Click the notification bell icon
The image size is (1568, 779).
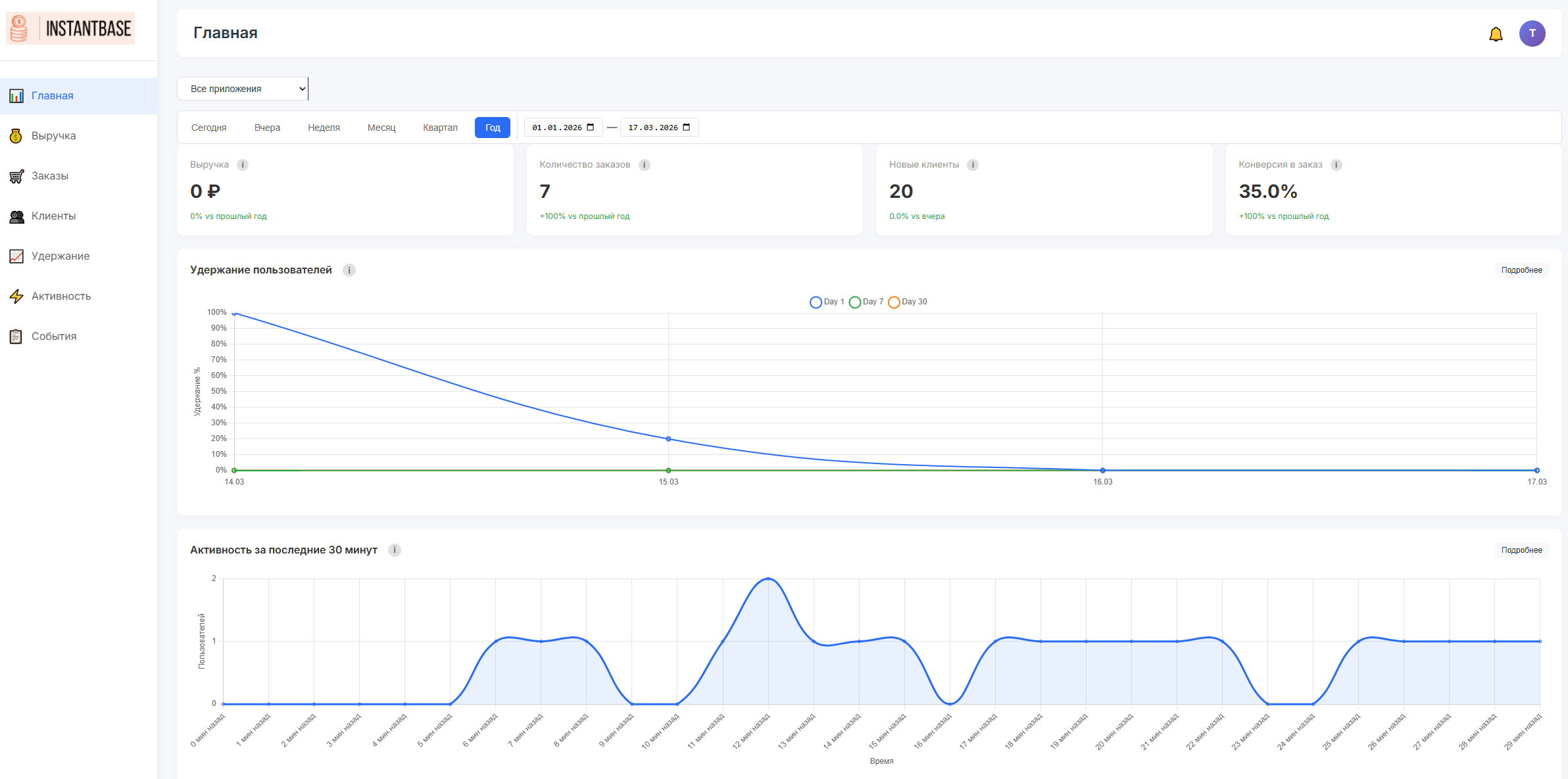point(1496,33)
